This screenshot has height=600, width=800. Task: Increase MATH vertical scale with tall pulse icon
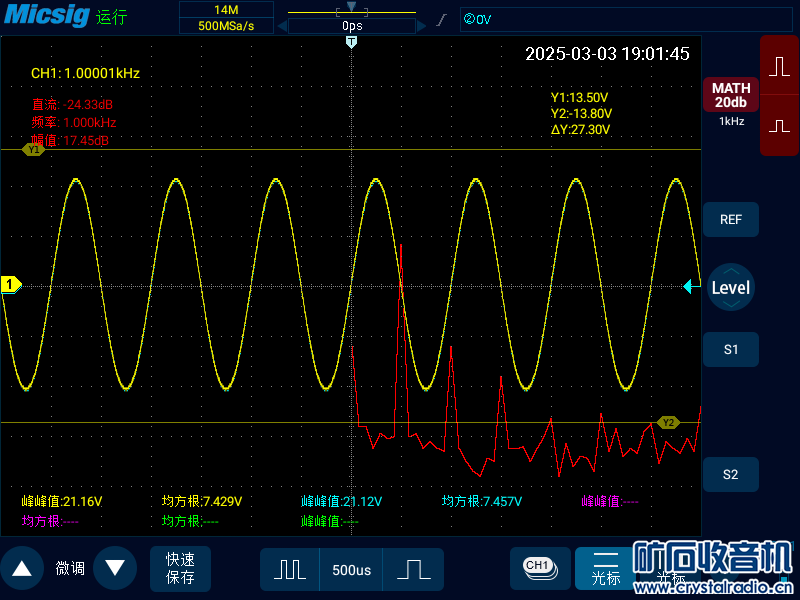click(779, 66)
